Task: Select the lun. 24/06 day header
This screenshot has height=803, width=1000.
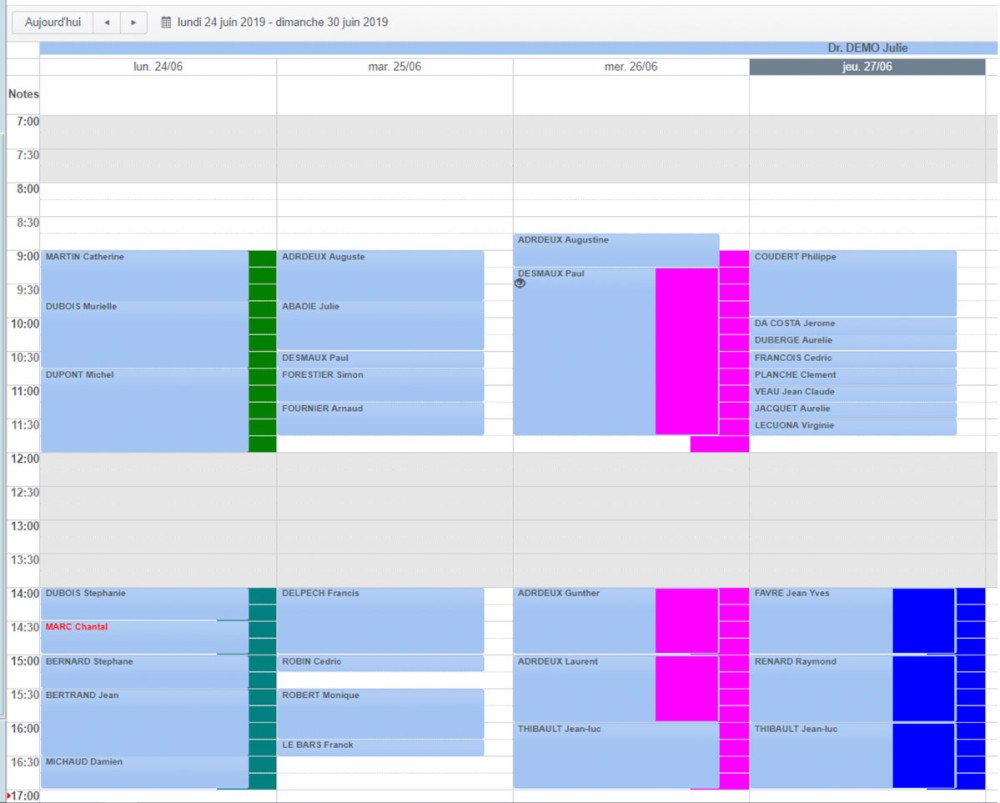Action: (x=158, y=67)
